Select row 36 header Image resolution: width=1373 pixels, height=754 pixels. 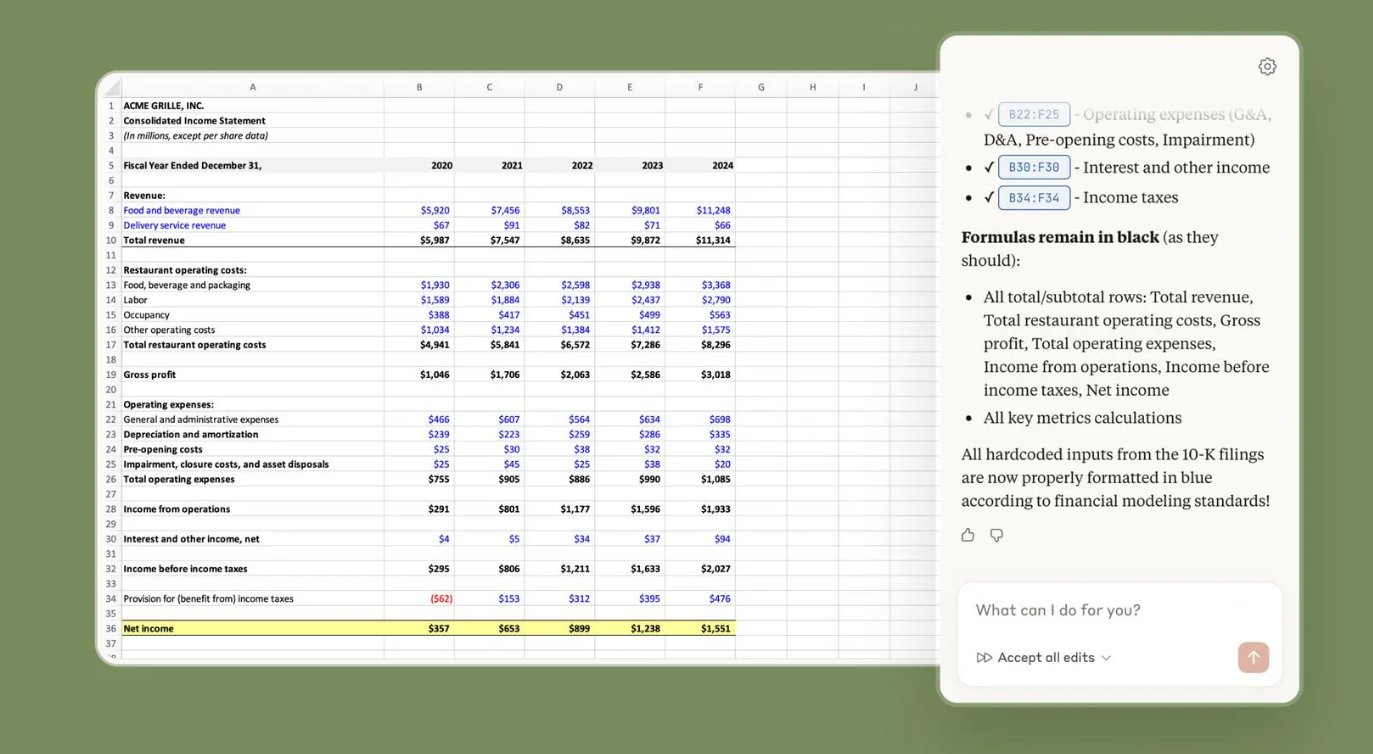tap(111, 629)
